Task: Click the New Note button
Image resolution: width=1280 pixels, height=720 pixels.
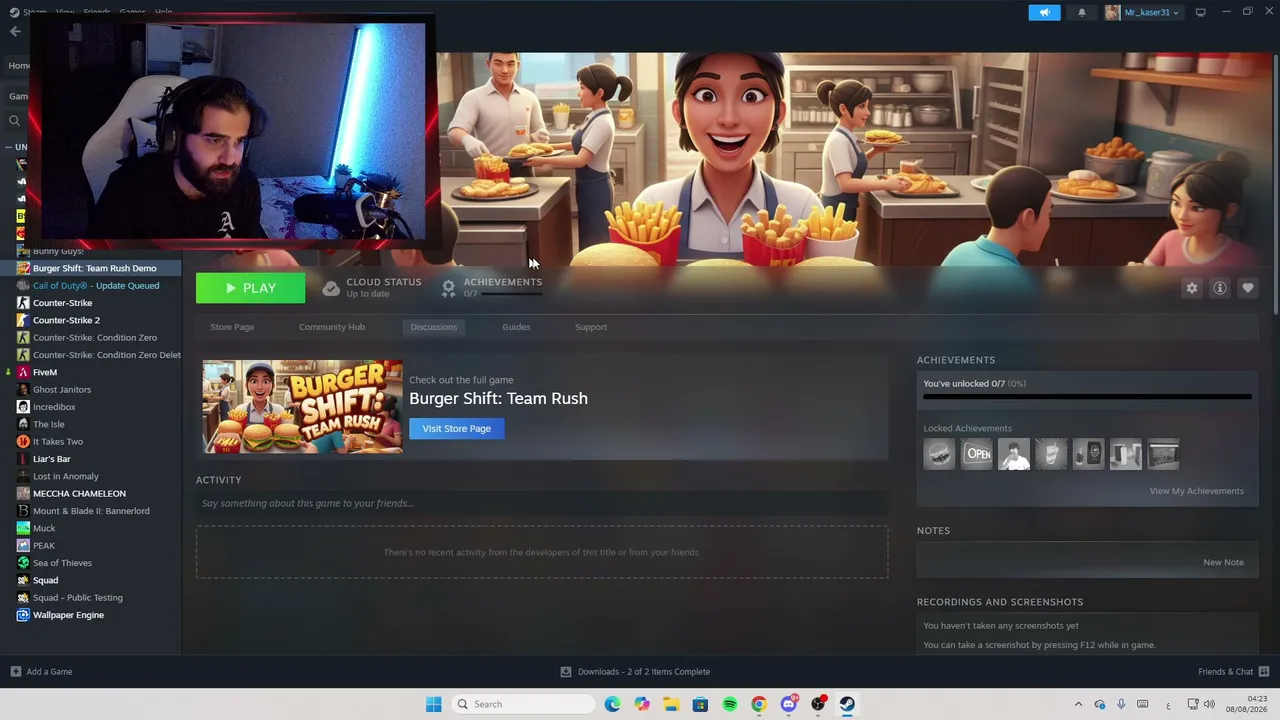Action: click(1224, 562)
